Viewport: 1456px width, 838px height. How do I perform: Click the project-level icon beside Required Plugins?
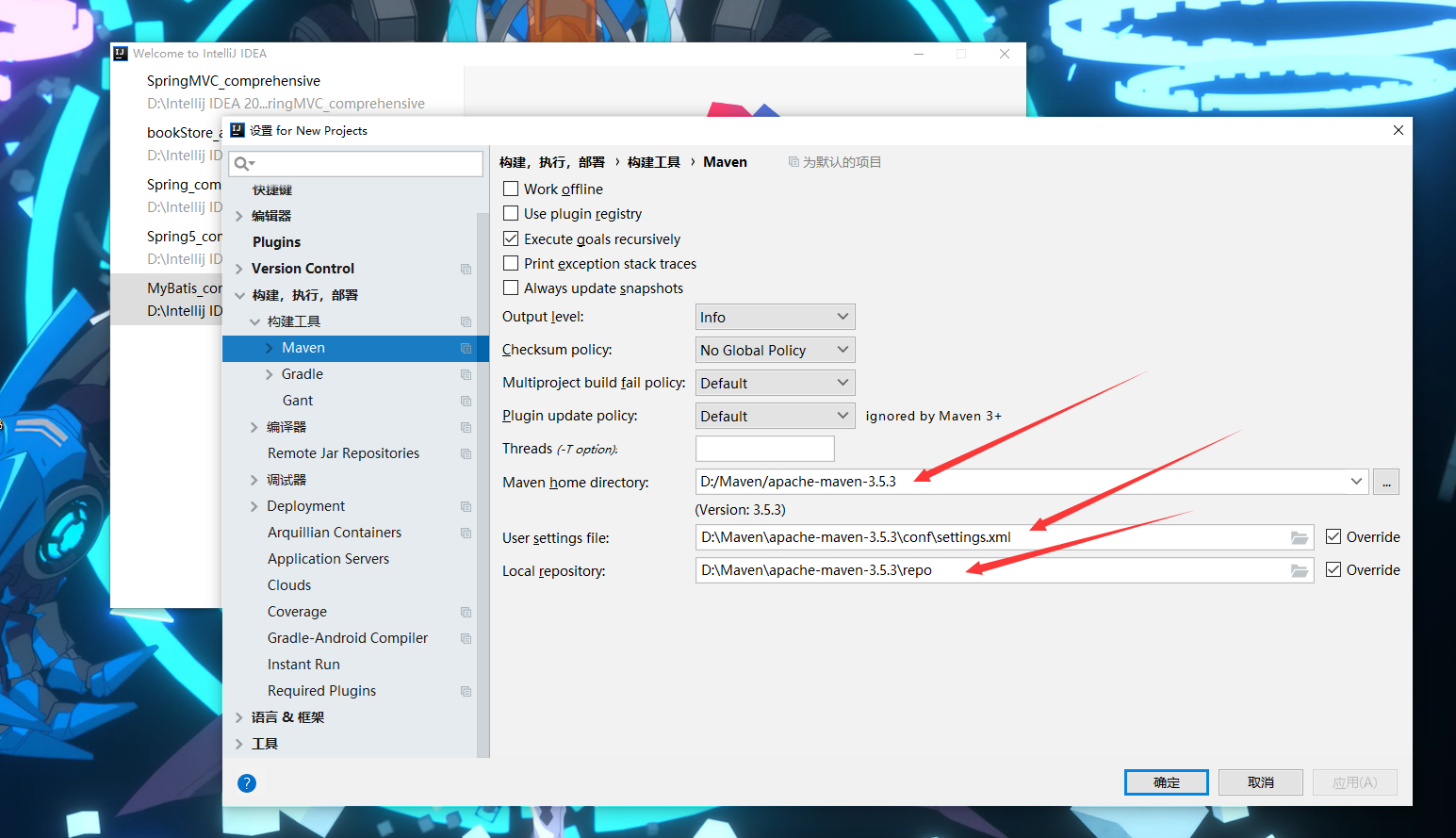pyautogui.click(x=466, y=691)
